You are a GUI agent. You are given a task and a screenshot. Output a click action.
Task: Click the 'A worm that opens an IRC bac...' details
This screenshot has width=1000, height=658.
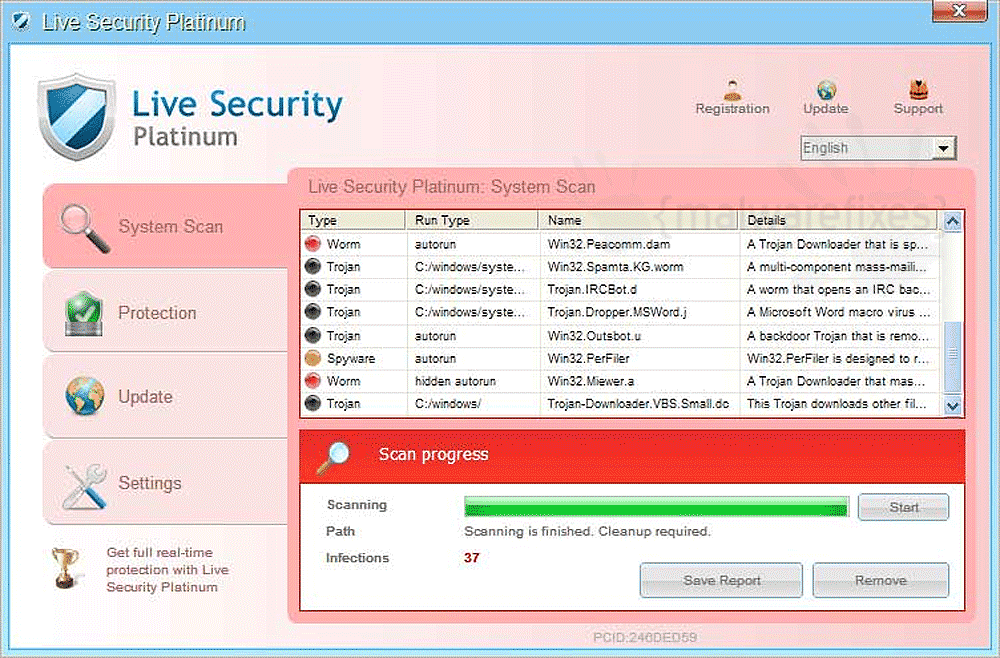click(x=838, y=289)
